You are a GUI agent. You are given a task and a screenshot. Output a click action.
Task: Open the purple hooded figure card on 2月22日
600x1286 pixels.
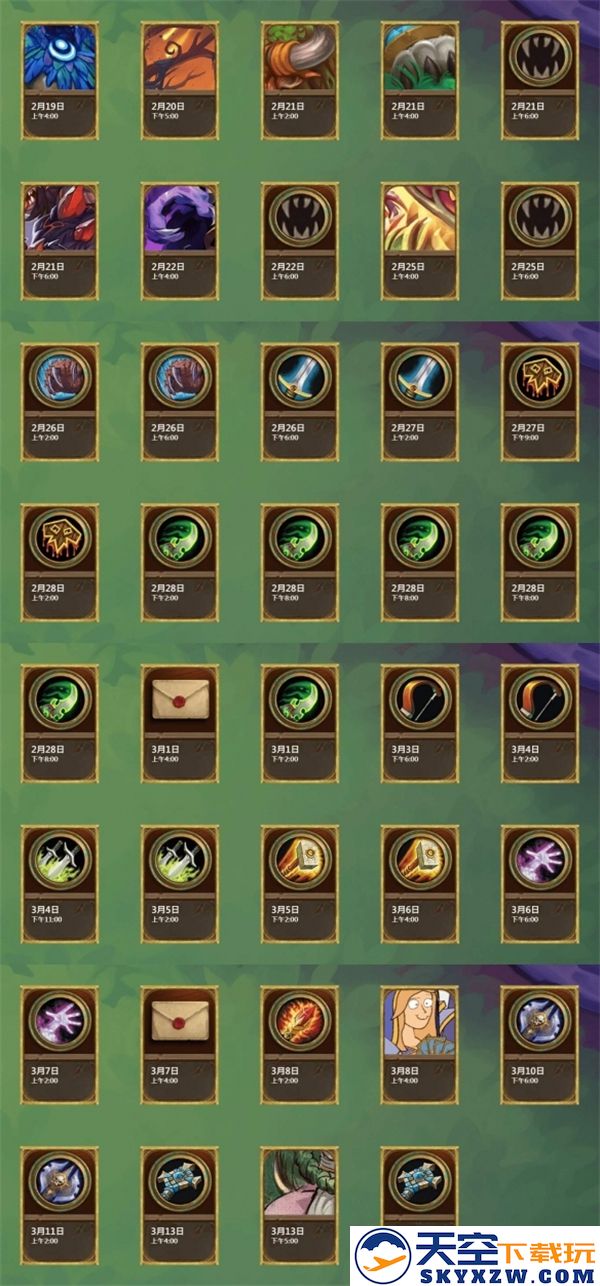coord(180,241)
